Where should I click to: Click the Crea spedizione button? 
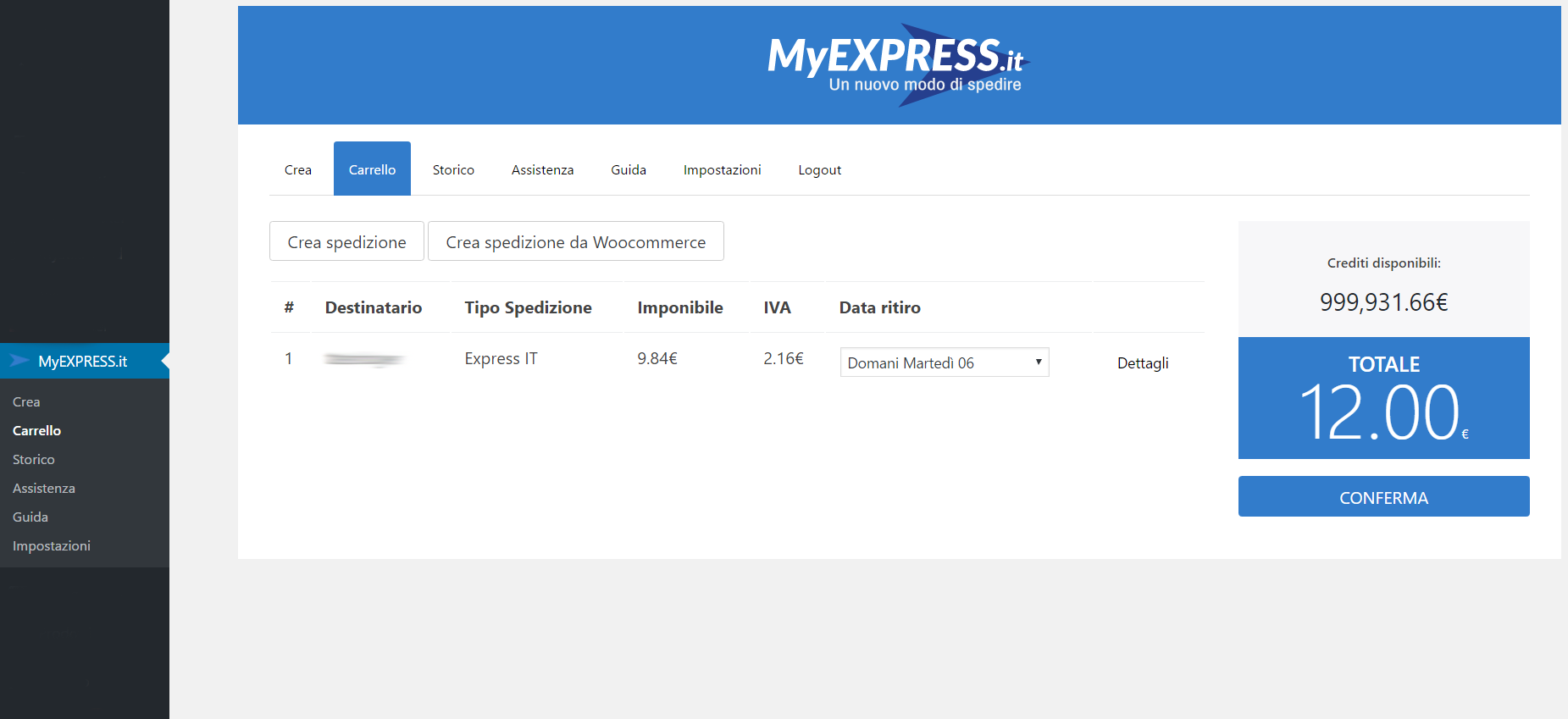click(346, 241)
